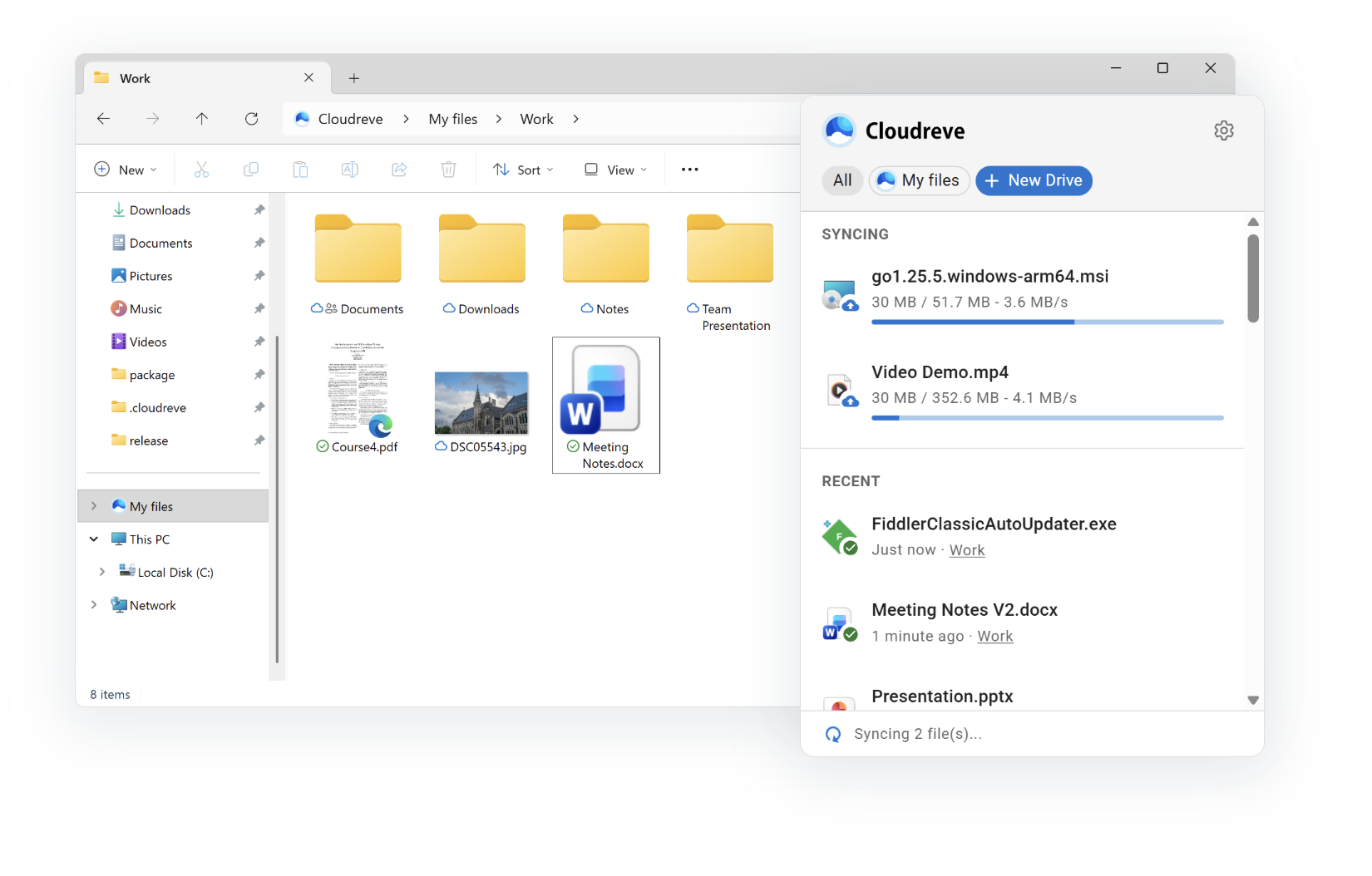1372x876 pixels.
Task: Open the New menu dropdown
Action: 126,170
